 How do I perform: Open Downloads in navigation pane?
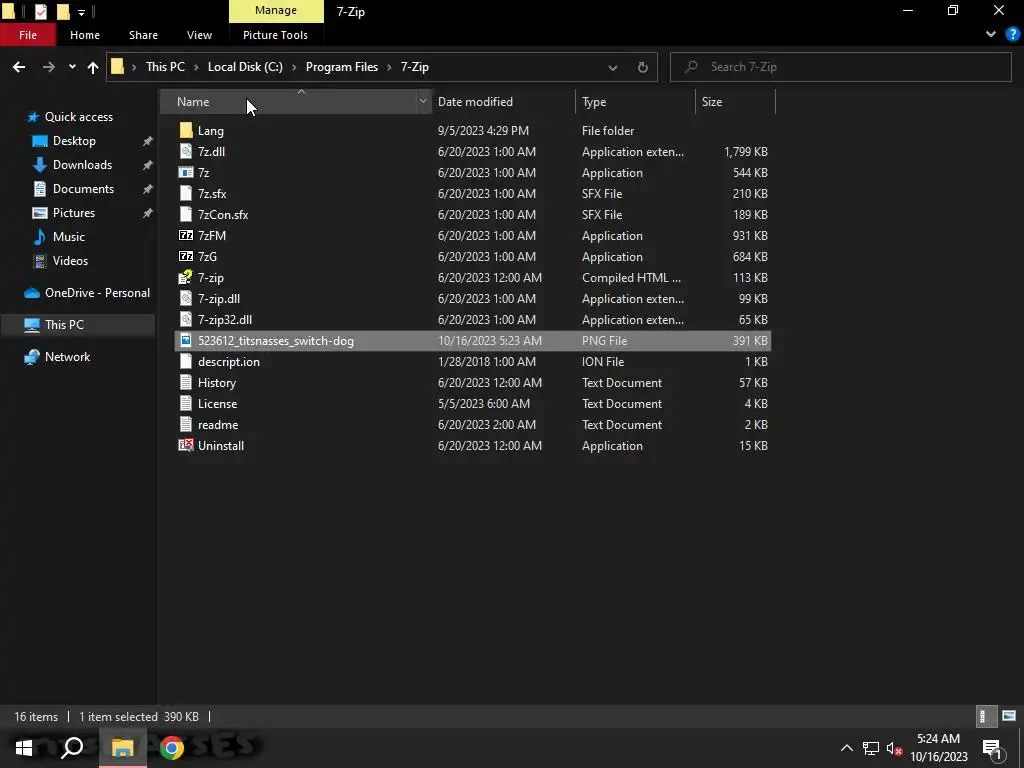[82, 165]
